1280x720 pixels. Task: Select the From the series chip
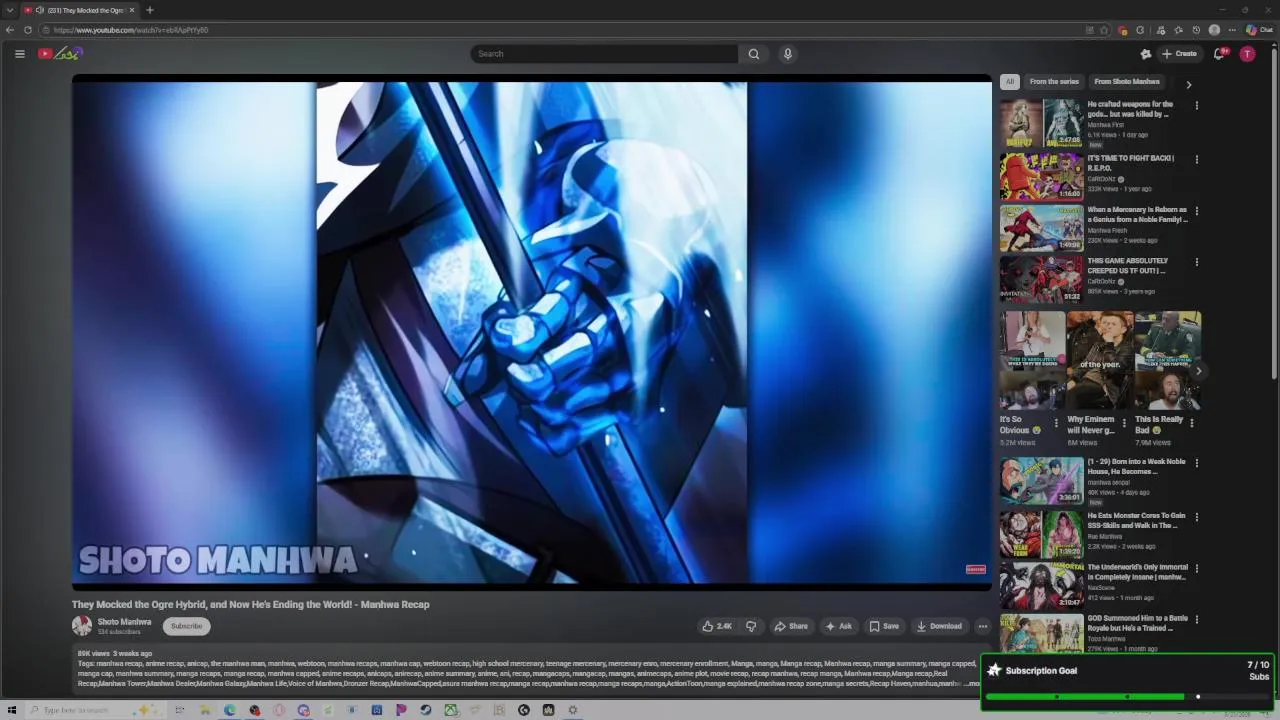pyautogui.click(x=1054, y=82)
